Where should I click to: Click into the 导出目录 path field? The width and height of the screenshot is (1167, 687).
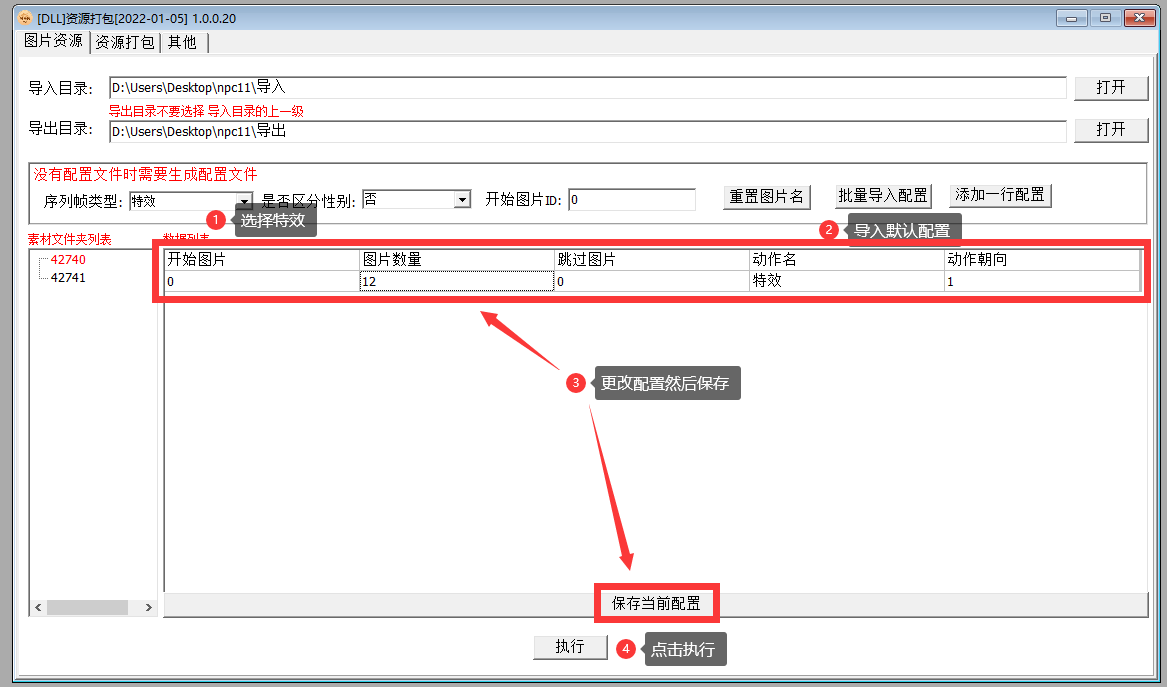tap(587, 131)
